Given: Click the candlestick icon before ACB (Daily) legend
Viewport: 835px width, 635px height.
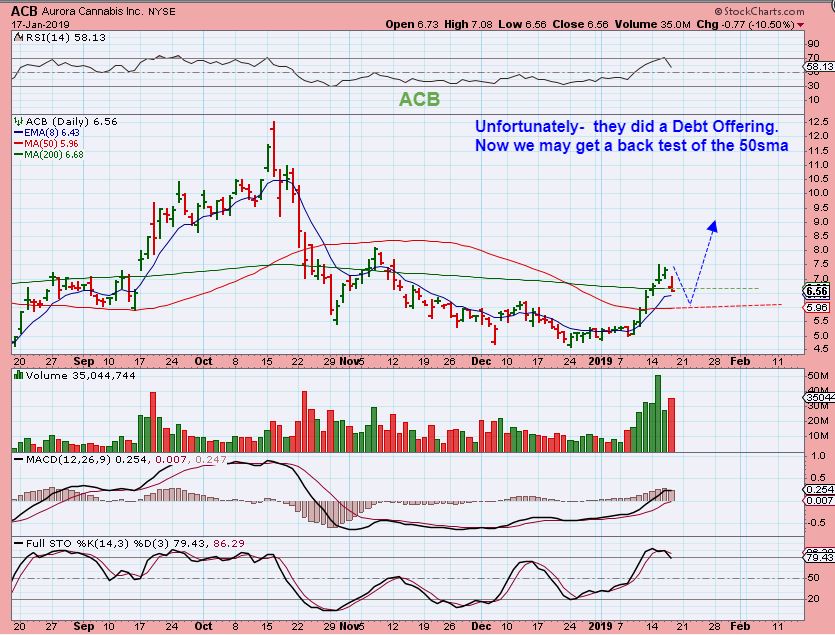Looking at the screenshot, I should click(18, 121).
